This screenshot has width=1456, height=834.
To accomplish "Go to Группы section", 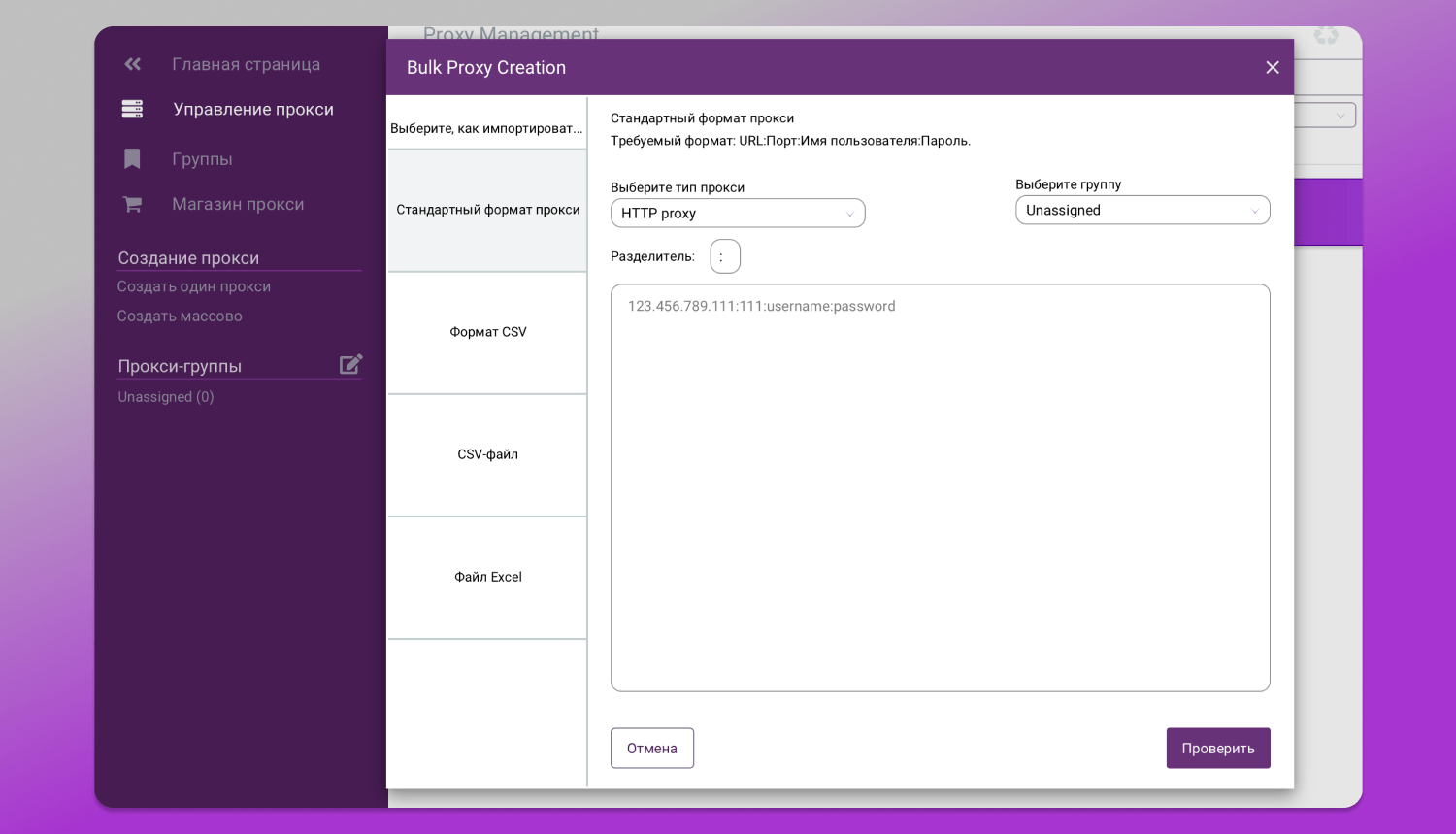I will pyautogui.click(x=202, y=159).
